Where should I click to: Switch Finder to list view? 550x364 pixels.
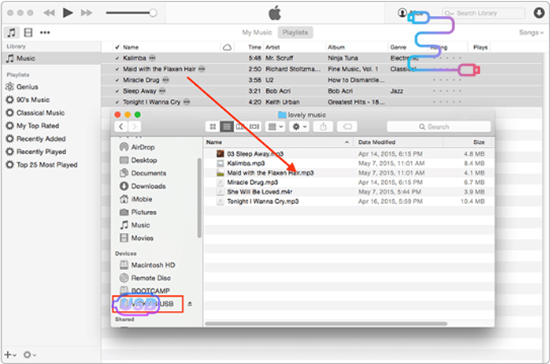click(227, 127)
